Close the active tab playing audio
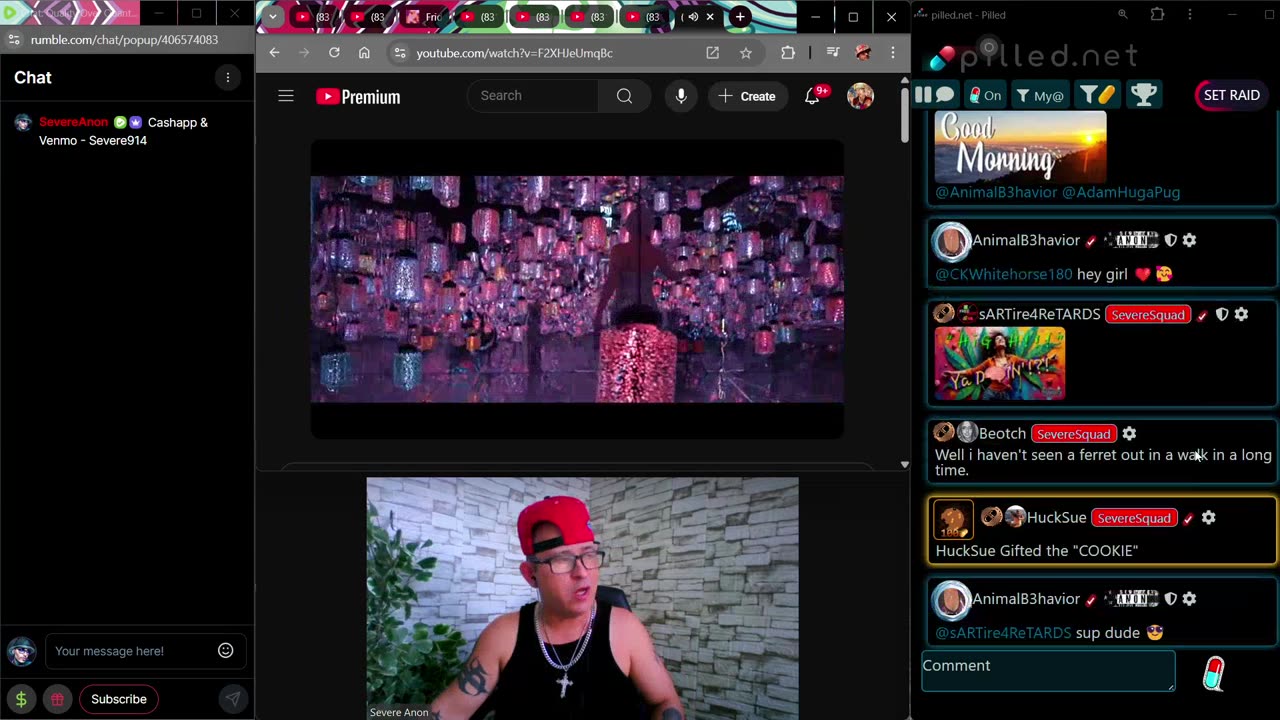Viewport: 1280px width, 720px height. pos(710,17)
